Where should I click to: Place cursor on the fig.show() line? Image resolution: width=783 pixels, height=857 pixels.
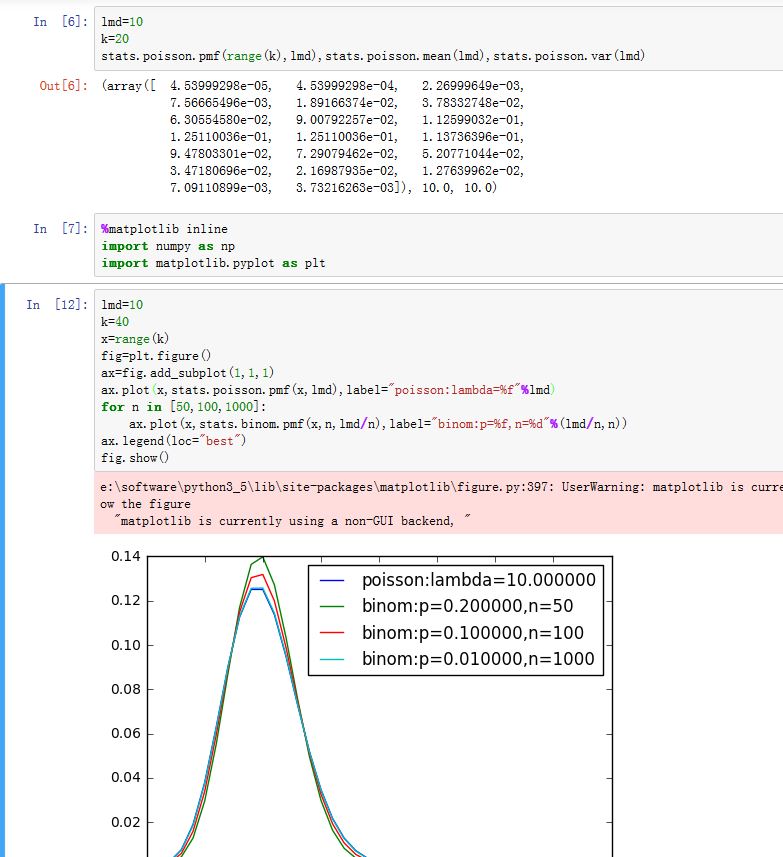click(136, 458)
